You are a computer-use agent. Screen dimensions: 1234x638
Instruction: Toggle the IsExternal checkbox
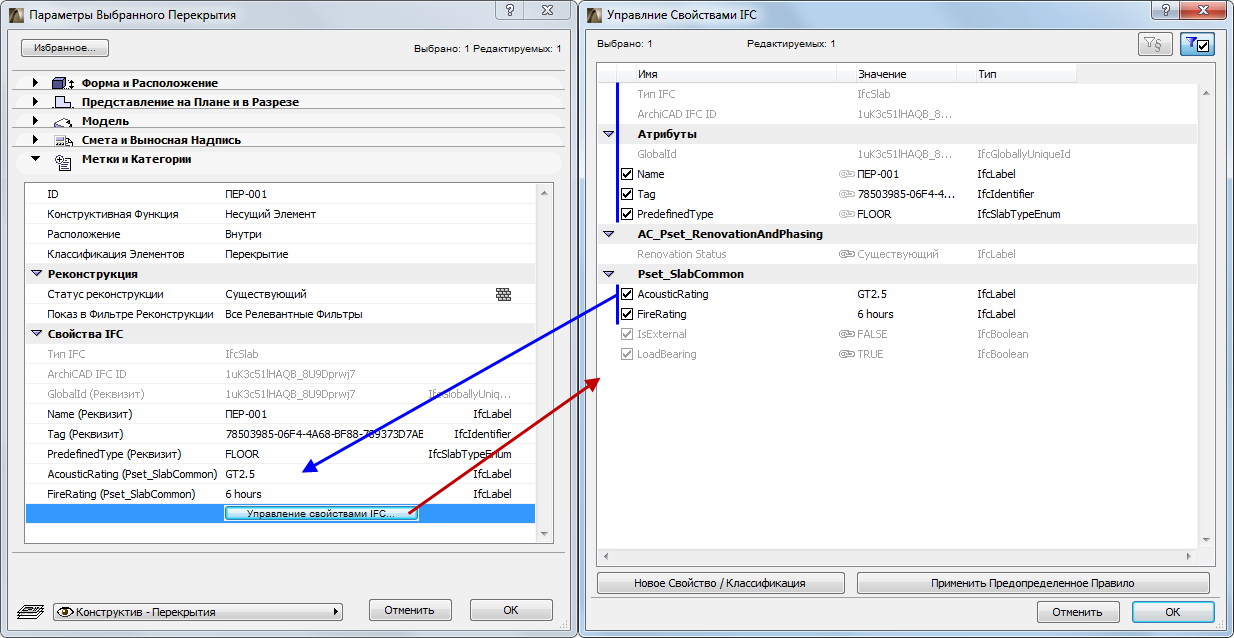[627, 334]
